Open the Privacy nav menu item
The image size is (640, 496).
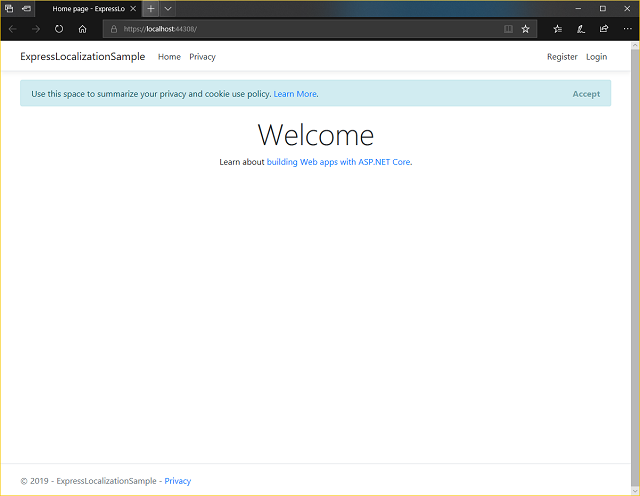coord(202,57)
